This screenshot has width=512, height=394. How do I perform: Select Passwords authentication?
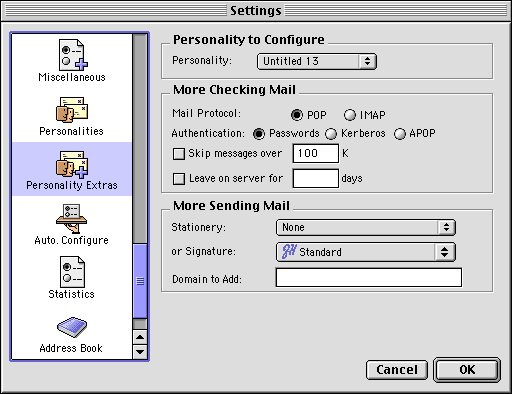[259, 134]
